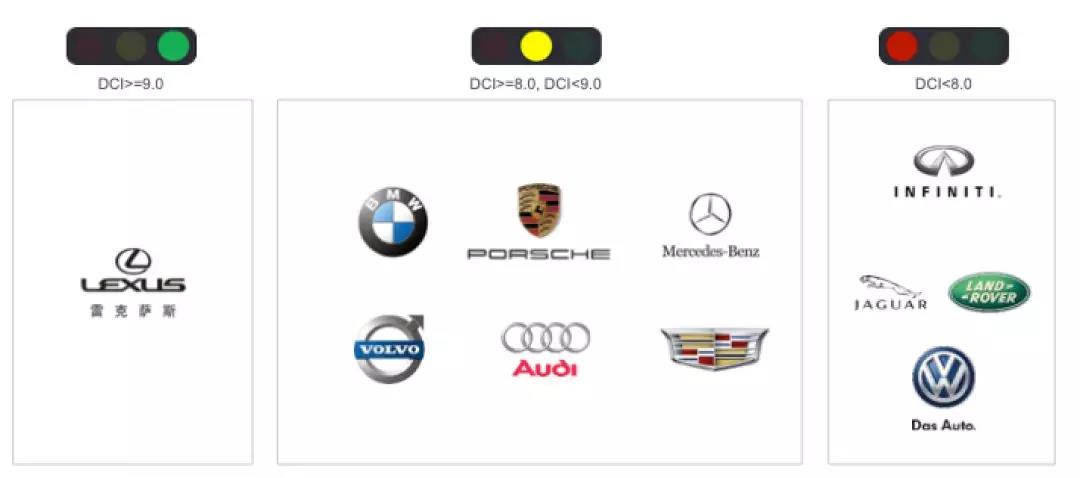Click the PORSCHE wordmark text
The image size is (1080, 478).
click(x=539, y=254)
